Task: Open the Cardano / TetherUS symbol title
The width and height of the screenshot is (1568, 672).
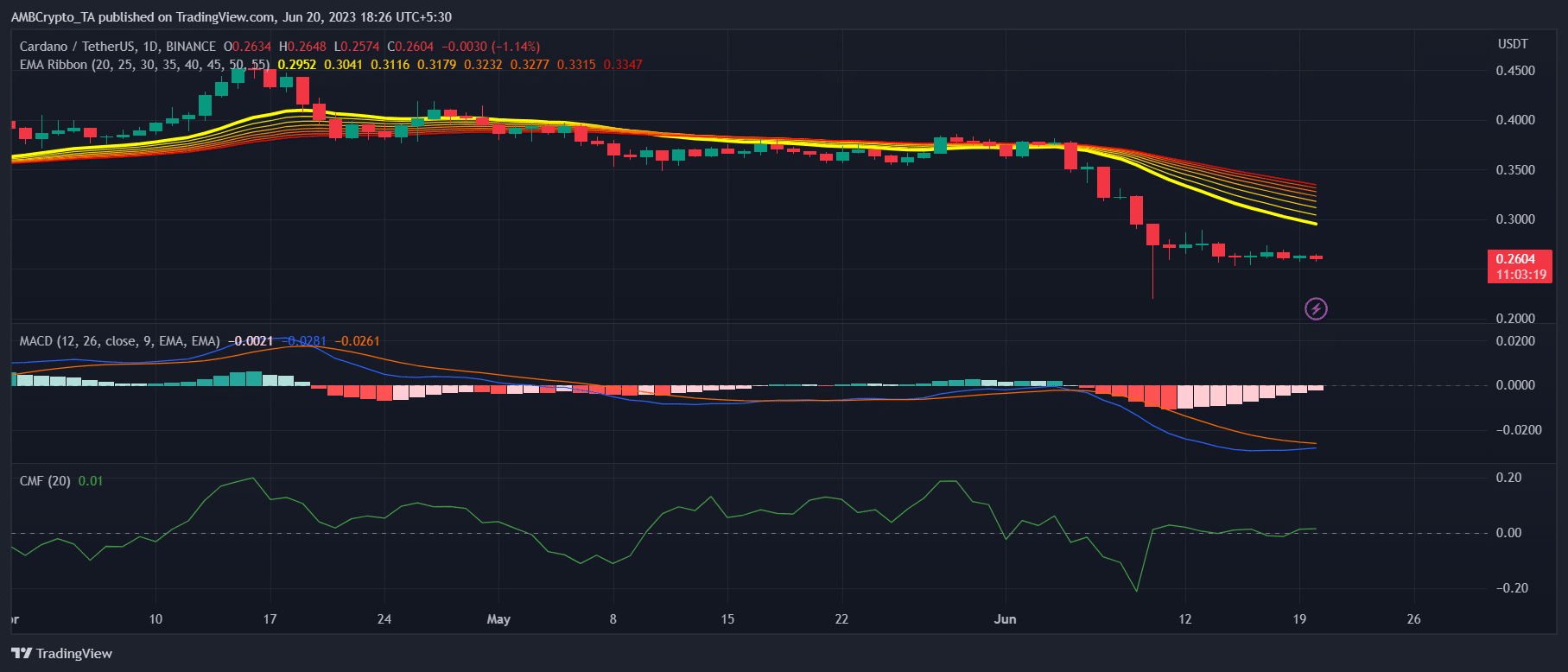Action: click(x=117, y=47)
